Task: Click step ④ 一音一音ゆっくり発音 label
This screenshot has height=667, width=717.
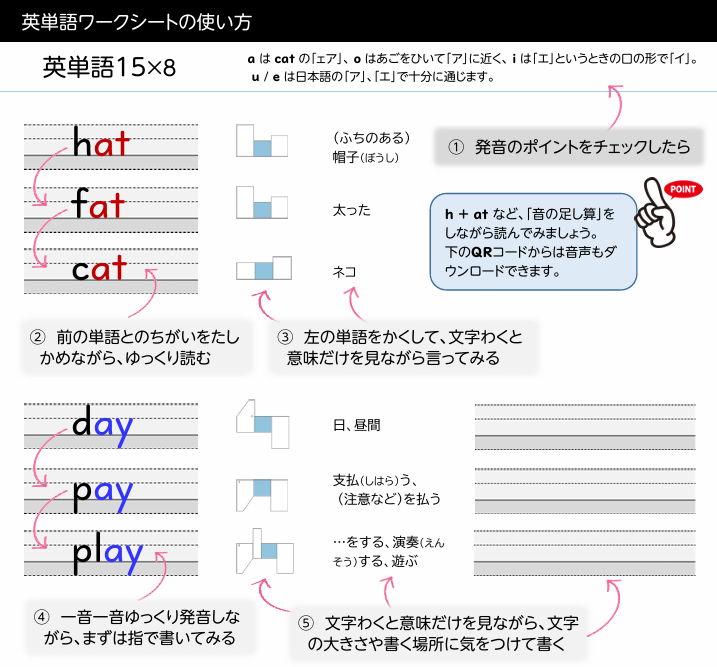Action: pyautogui.click(x=139, y=628)
